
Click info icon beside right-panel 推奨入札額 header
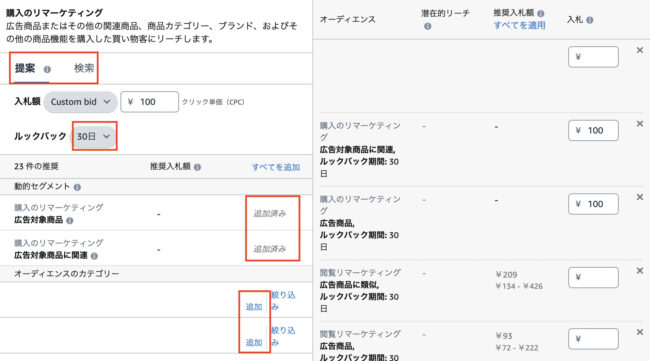coord(541,13)
